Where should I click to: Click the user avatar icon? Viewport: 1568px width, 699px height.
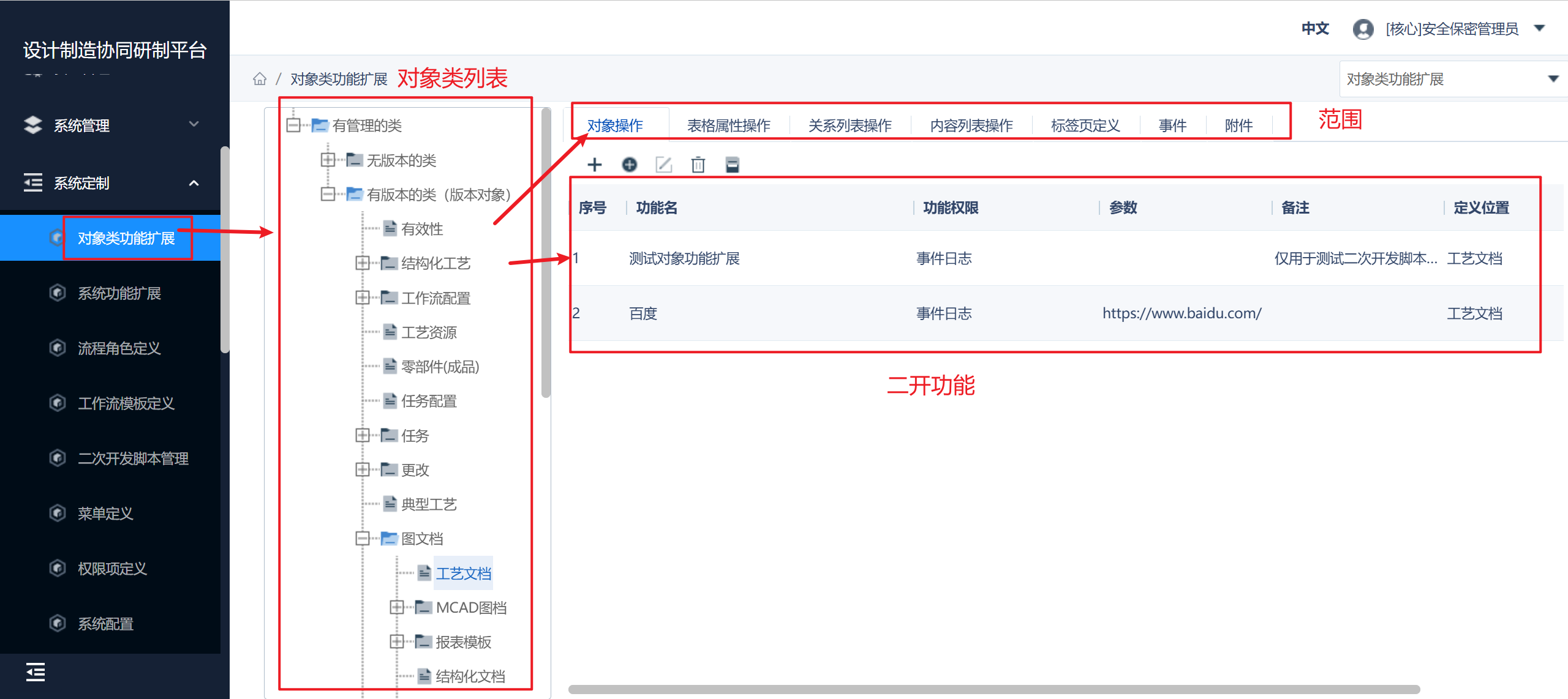1363,29
